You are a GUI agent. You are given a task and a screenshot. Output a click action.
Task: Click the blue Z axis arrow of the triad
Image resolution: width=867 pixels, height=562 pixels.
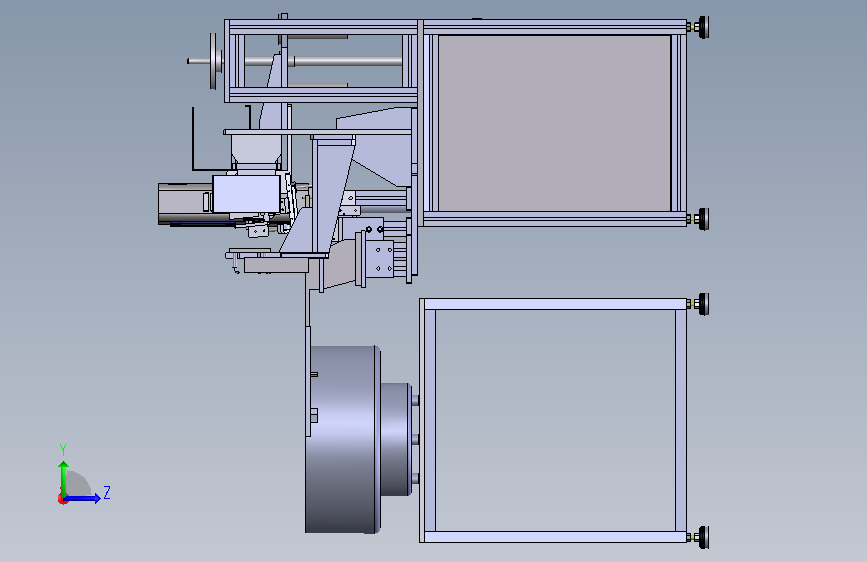83,498
